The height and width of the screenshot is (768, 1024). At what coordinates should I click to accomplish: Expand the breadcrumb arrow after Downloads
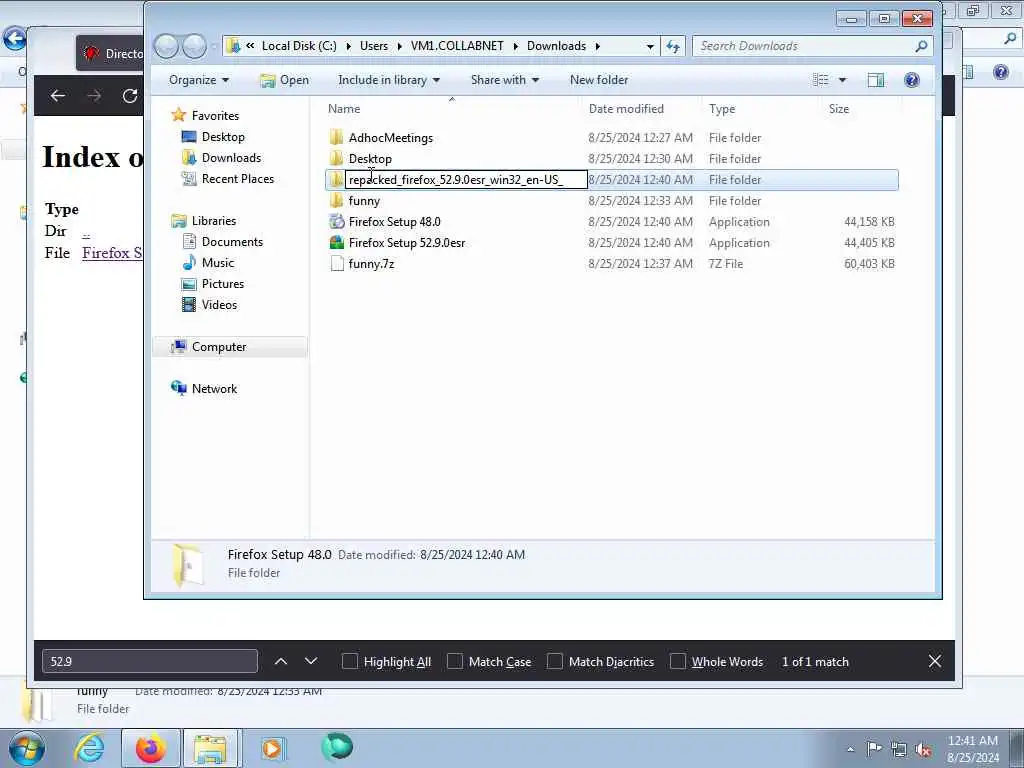(597, 46)
